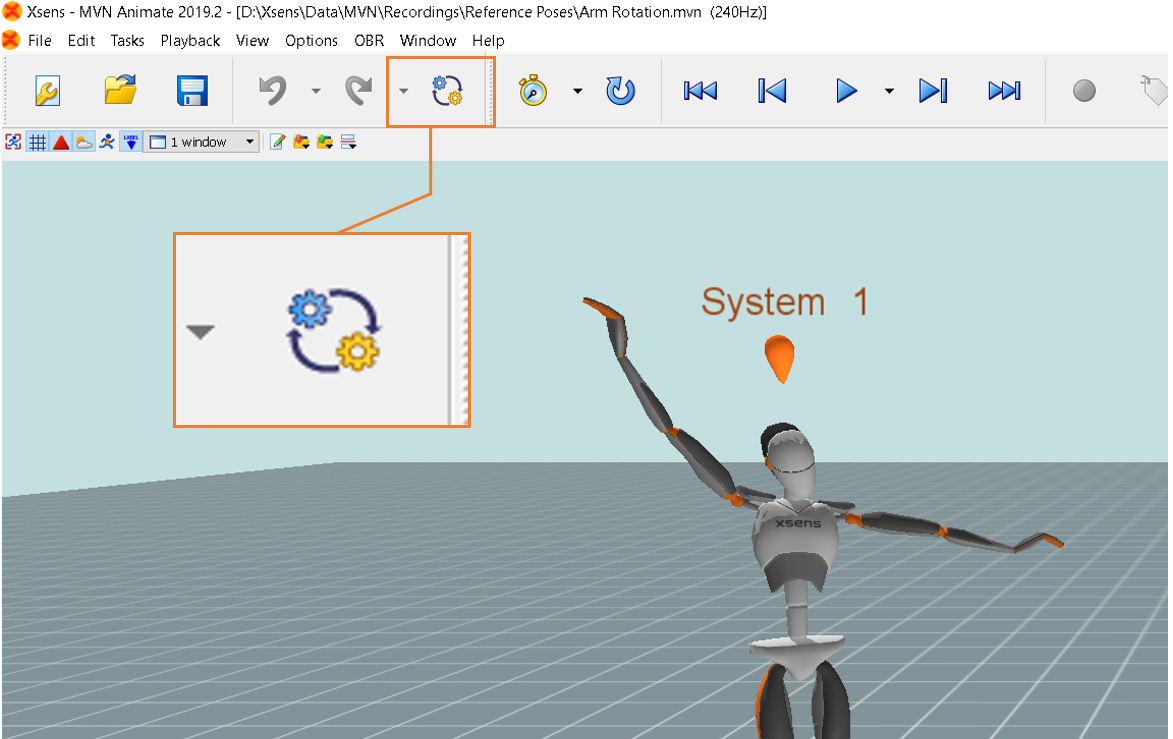This screenshot has height=739, width=1173.
Task: Expand the dropdown arrow next to undo
Action: 316,91
